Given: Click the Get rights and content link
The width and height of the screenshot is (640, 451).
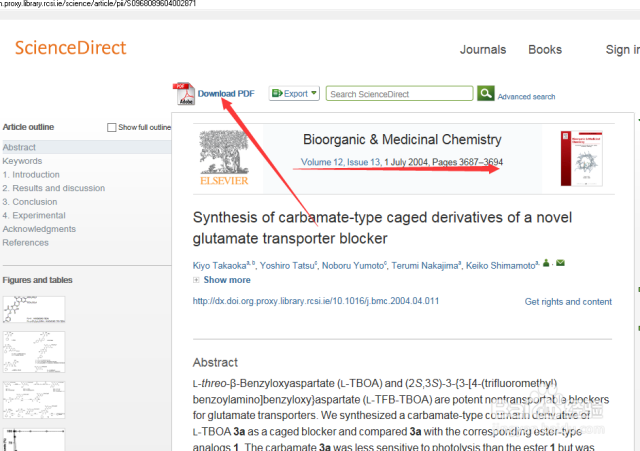Looking at the screenshot, I should pos(568,302).
